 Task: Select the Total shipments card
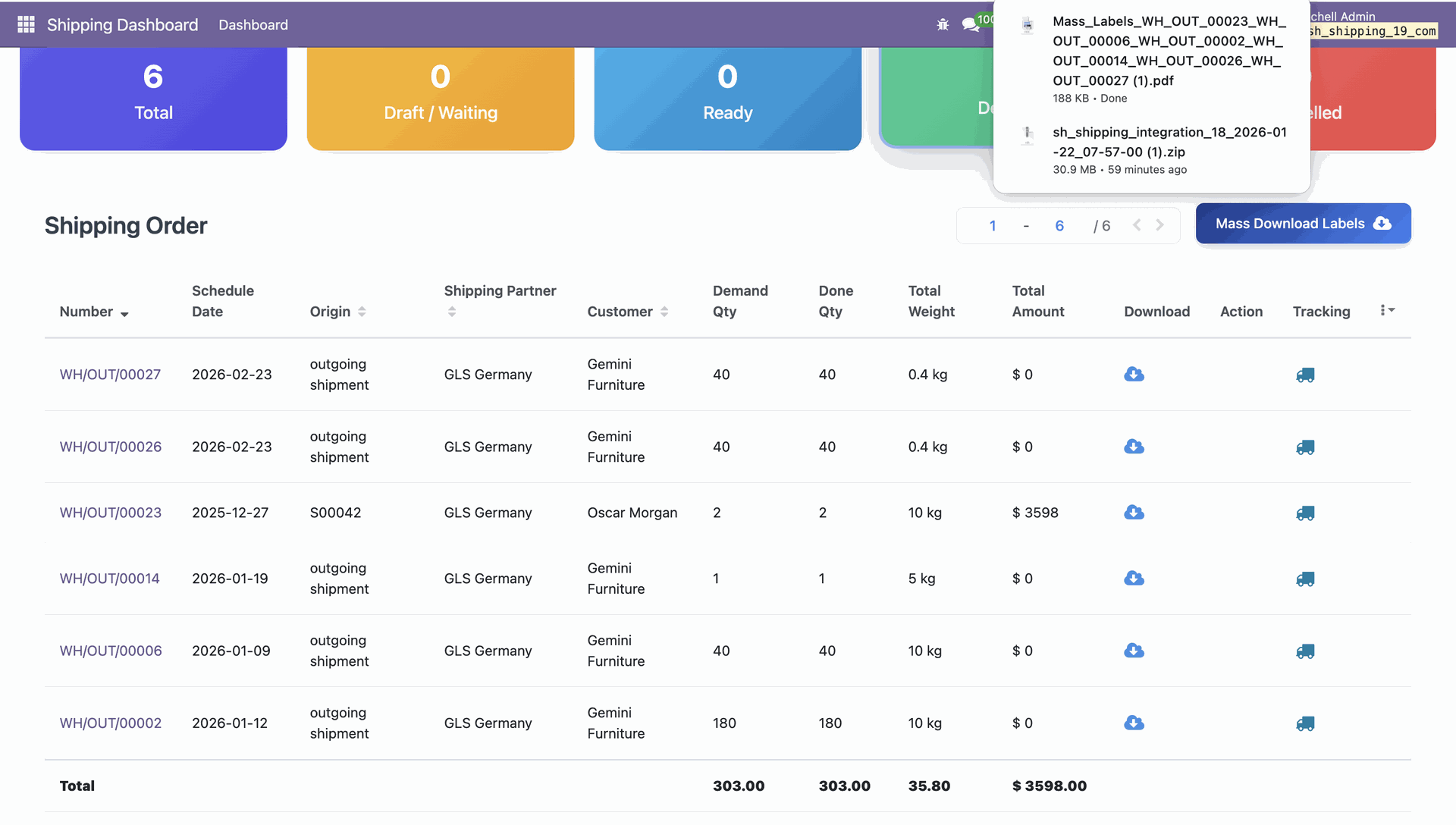(153, 95)
